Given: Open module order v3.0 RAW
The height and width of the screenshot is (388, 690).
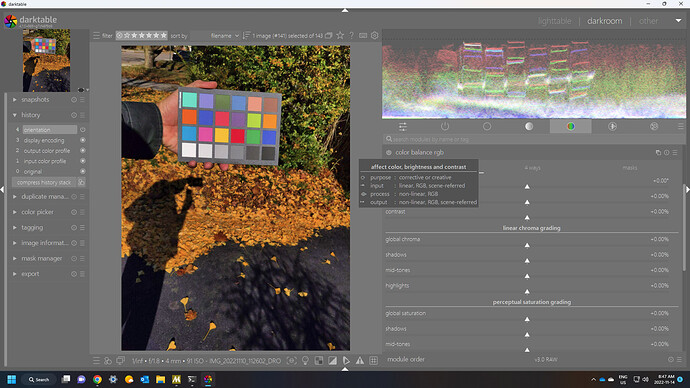Looking at the screenshot, I should click(546, 359).
